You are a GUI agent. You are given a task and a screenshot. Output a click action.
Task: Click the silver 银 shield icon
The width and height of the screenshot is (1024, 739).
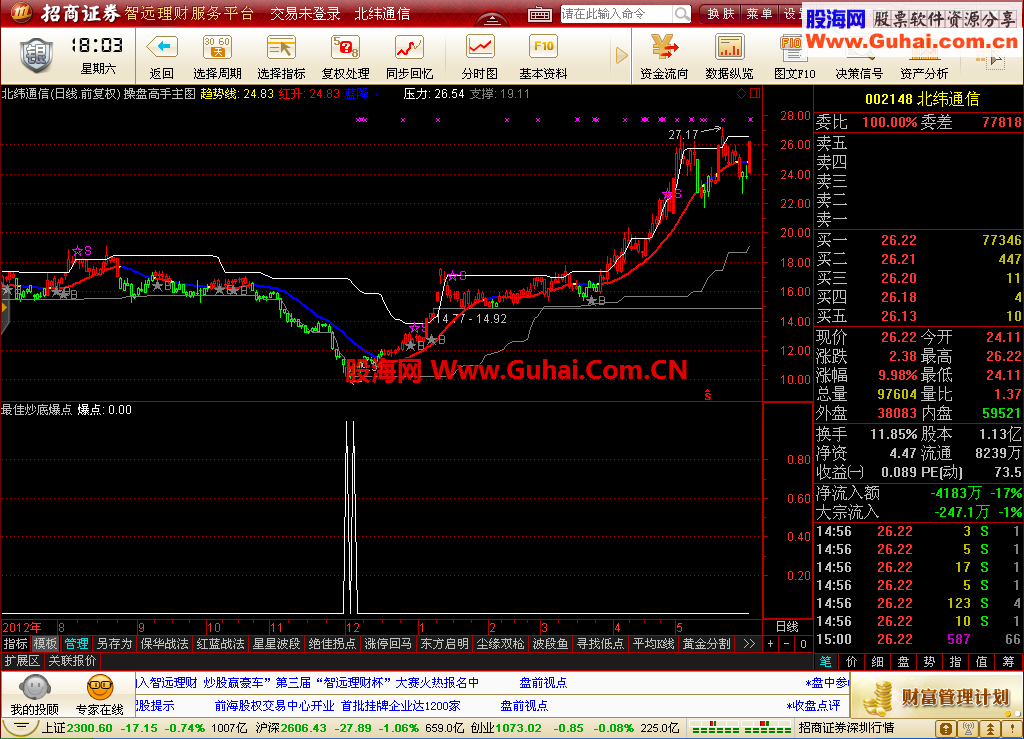click(36, 56)
